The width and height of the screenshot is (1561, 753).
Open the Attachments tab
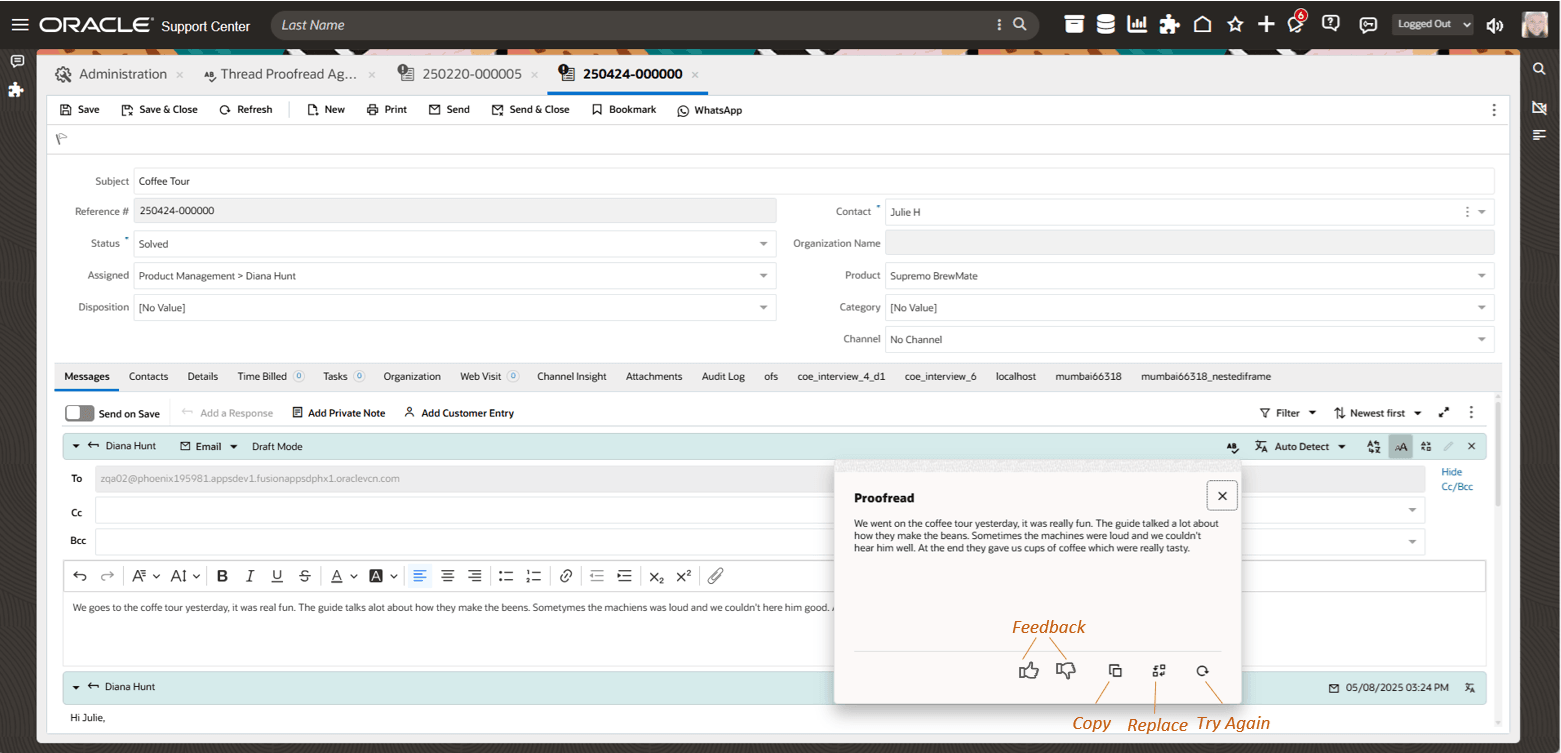(x=654, y=376)
